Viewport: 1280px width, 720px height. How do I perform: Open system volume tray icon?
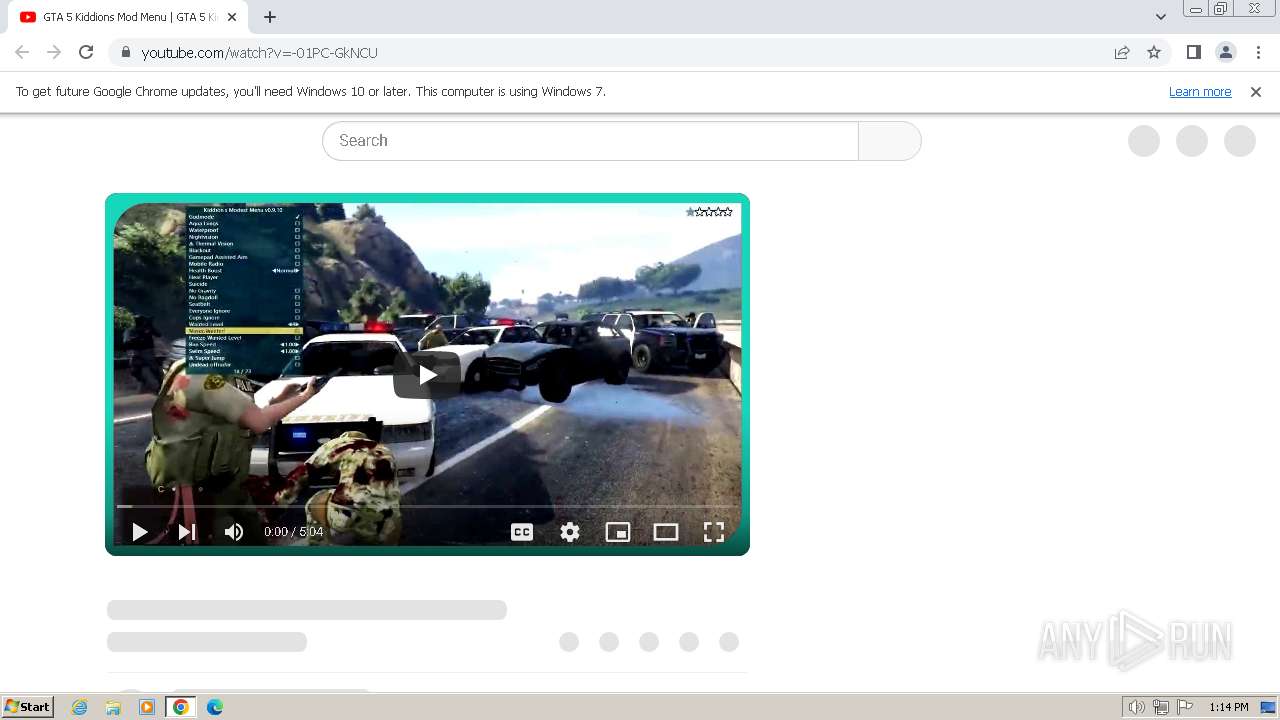click(1136, 707)
